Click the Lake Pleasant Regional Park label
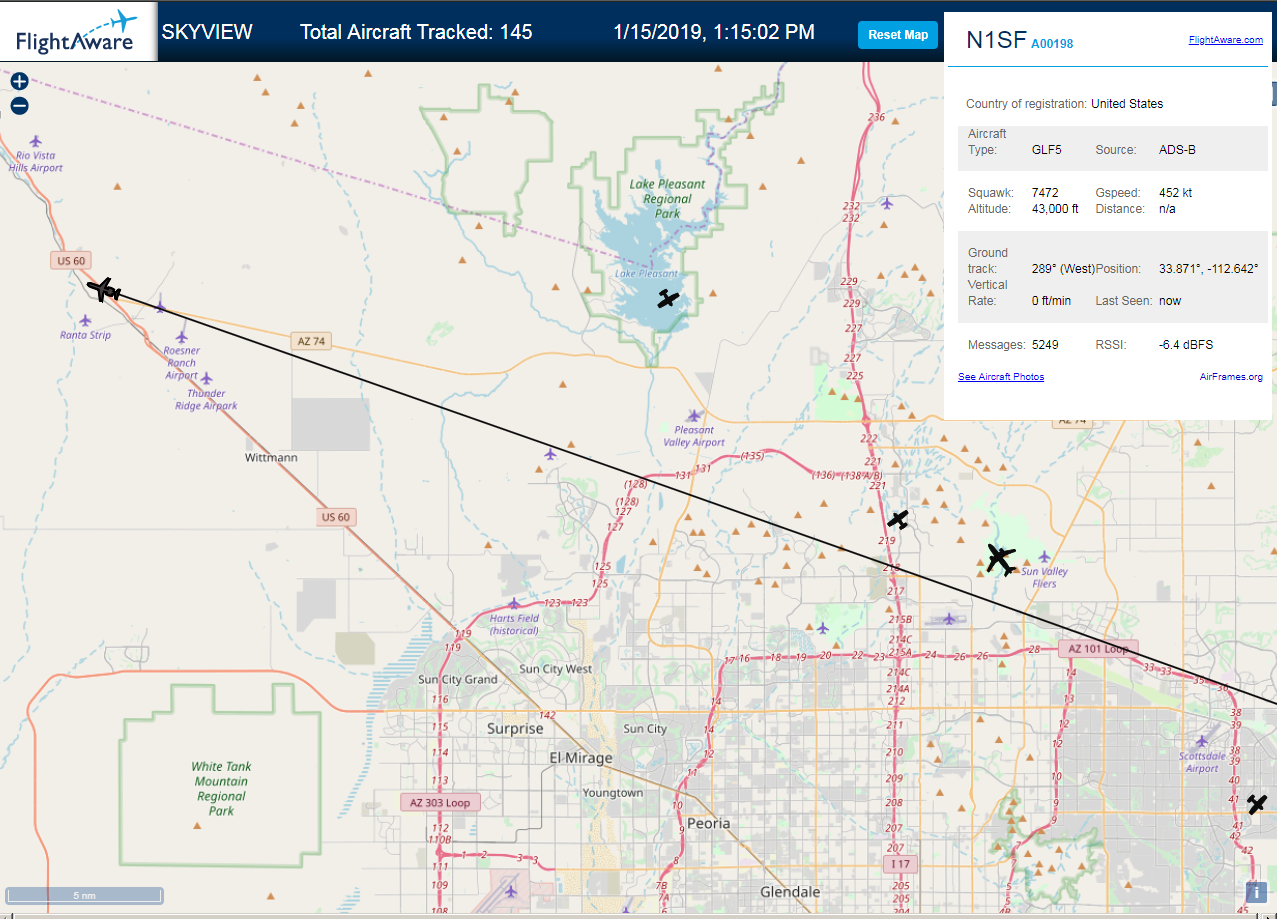 [667, 198]
